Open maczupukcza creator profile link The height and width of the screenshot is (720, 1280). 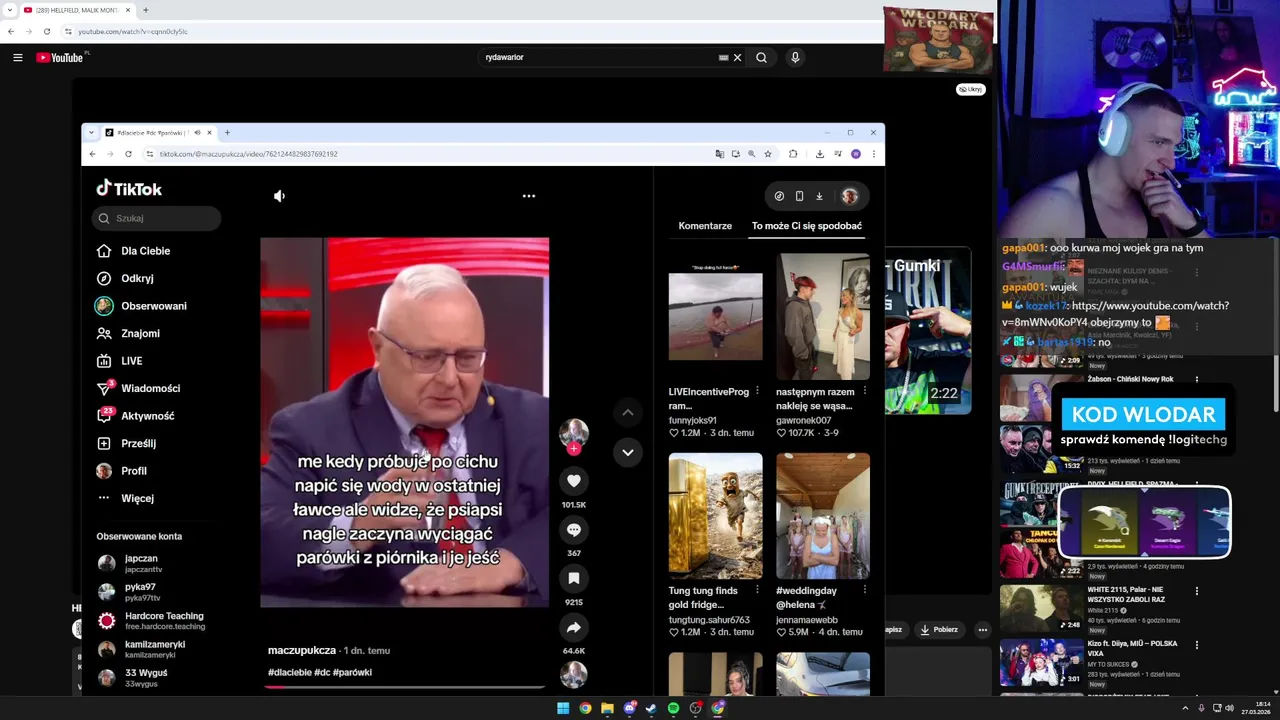(302, 650)
